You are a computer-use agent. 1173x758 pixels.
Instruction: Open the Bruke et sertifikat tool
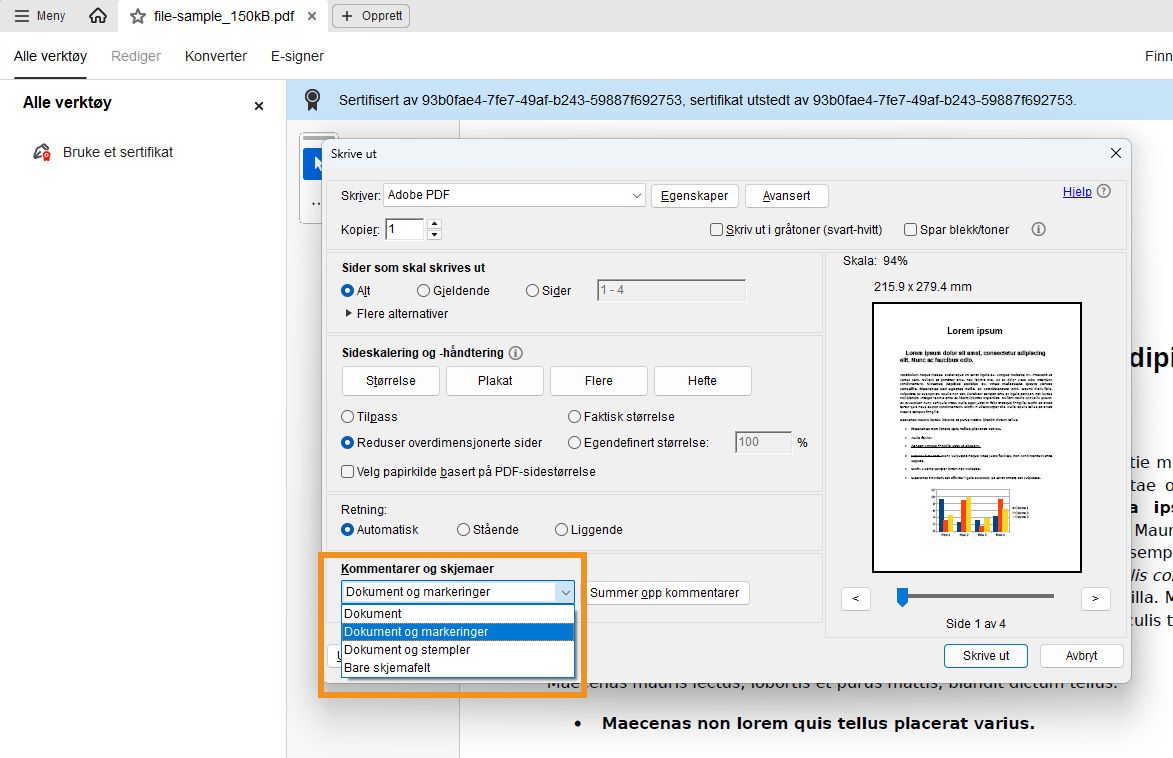(103, 152)
